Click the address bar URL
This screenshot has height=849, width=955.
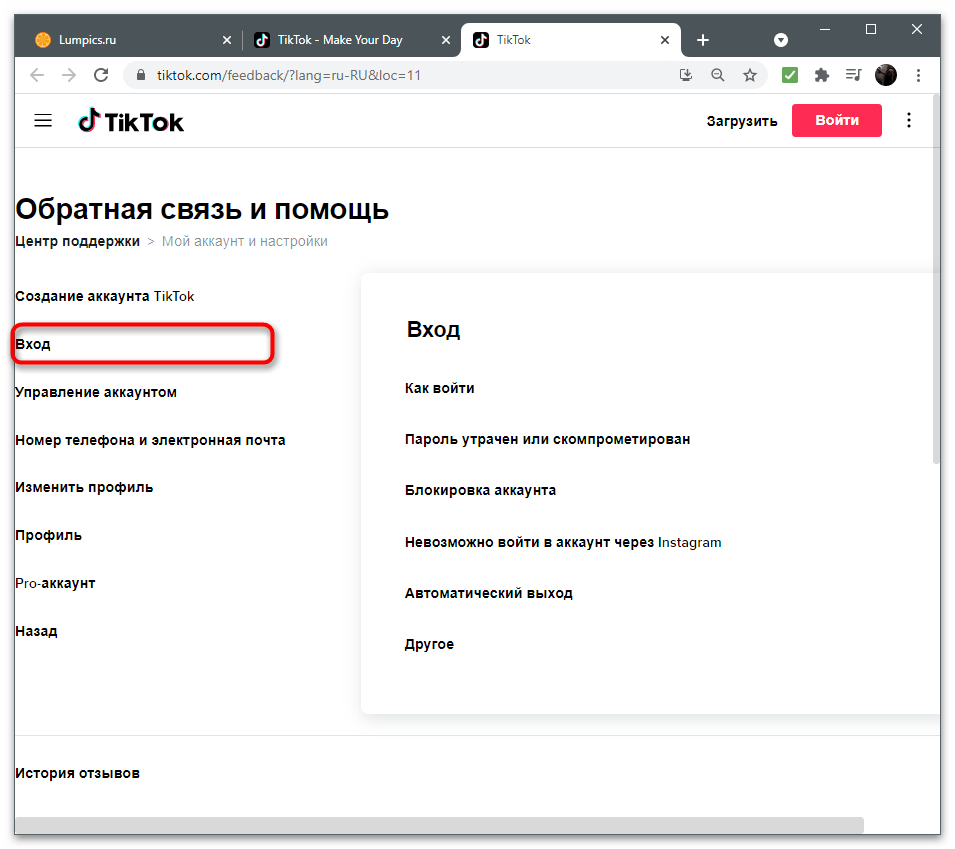(289, 75)
